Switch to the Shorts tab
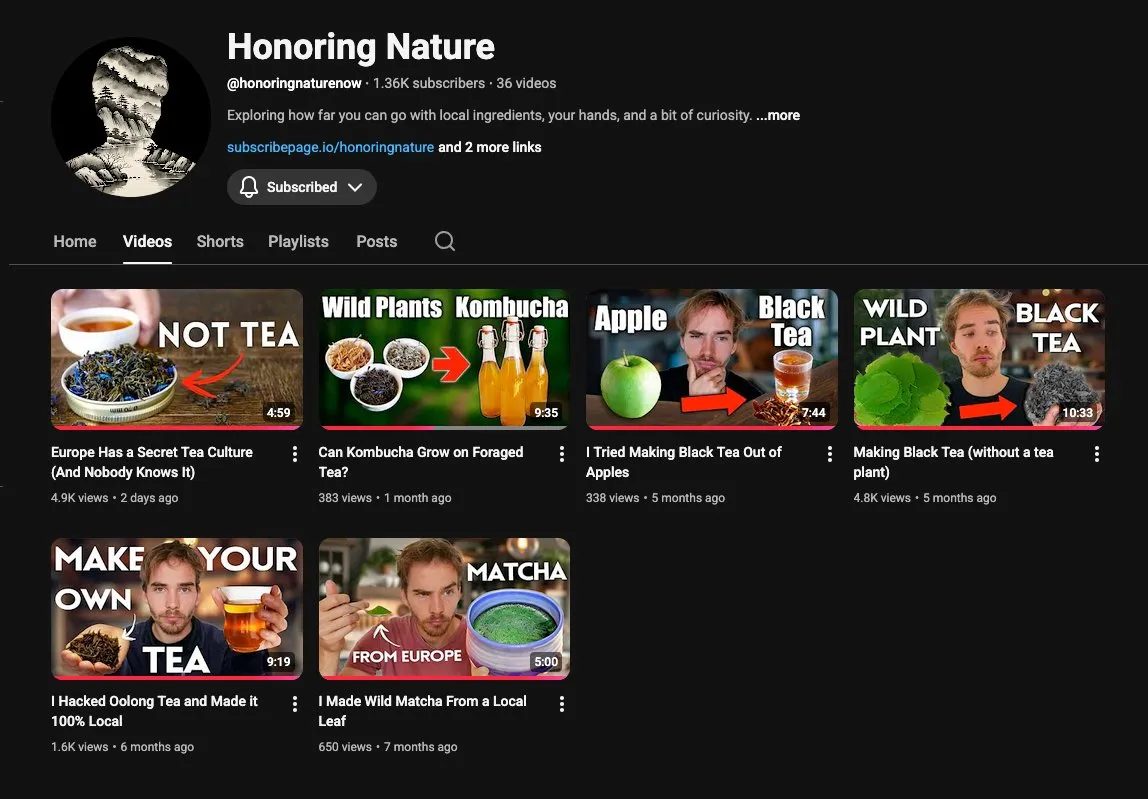 tap(220, 241)
